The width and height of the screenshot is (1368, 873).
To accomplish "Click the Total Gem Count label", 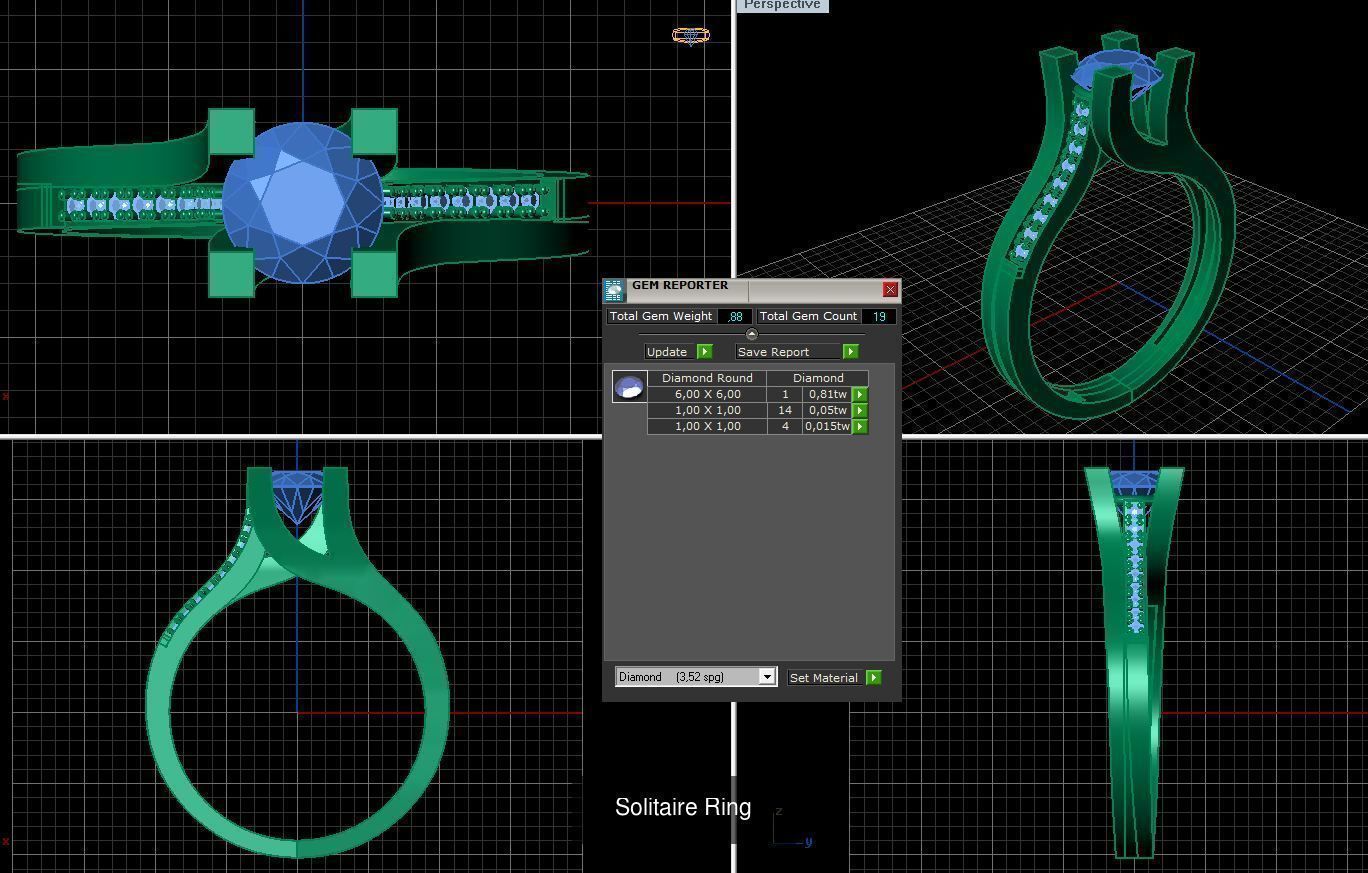I will click(x=808, y=316).
